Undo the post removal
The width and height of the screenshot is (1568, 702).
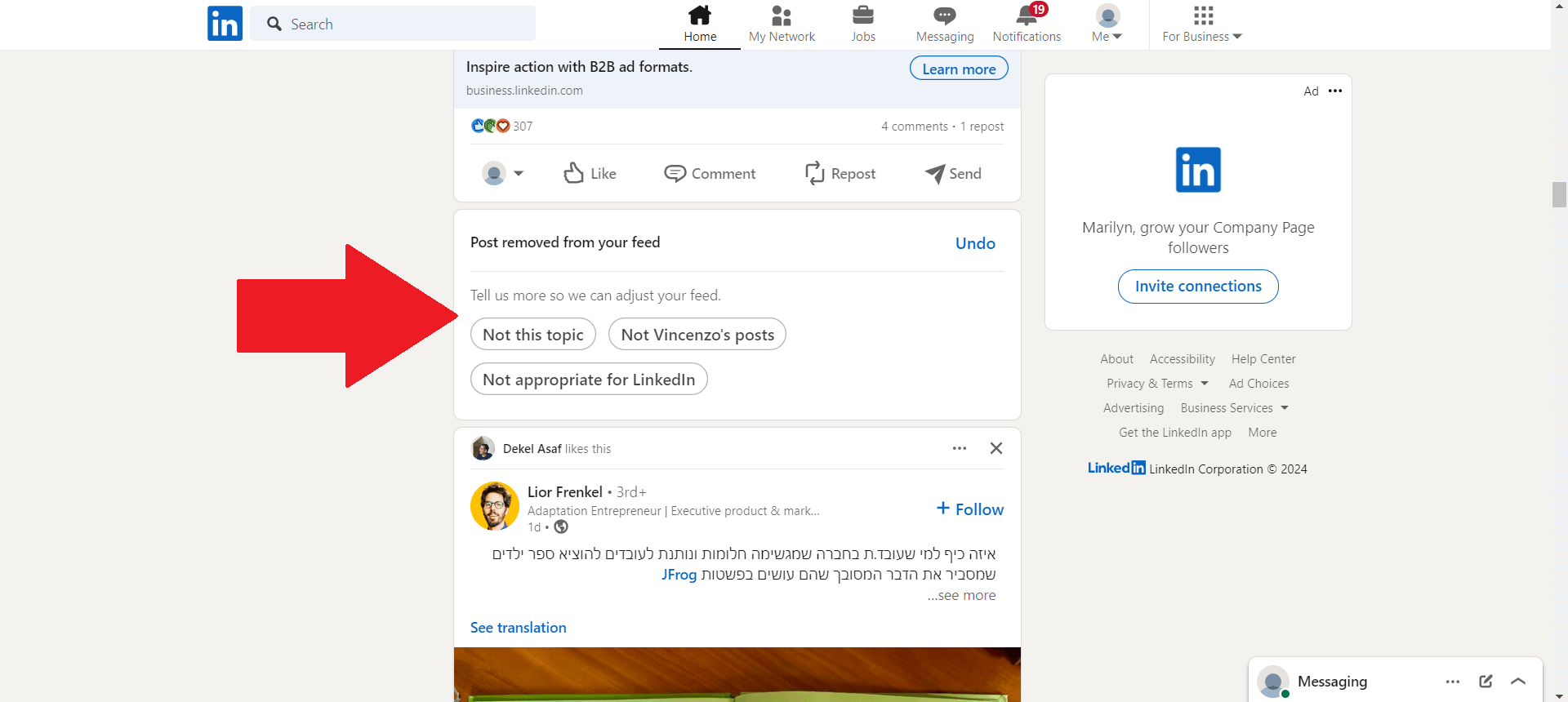(975, 243)
